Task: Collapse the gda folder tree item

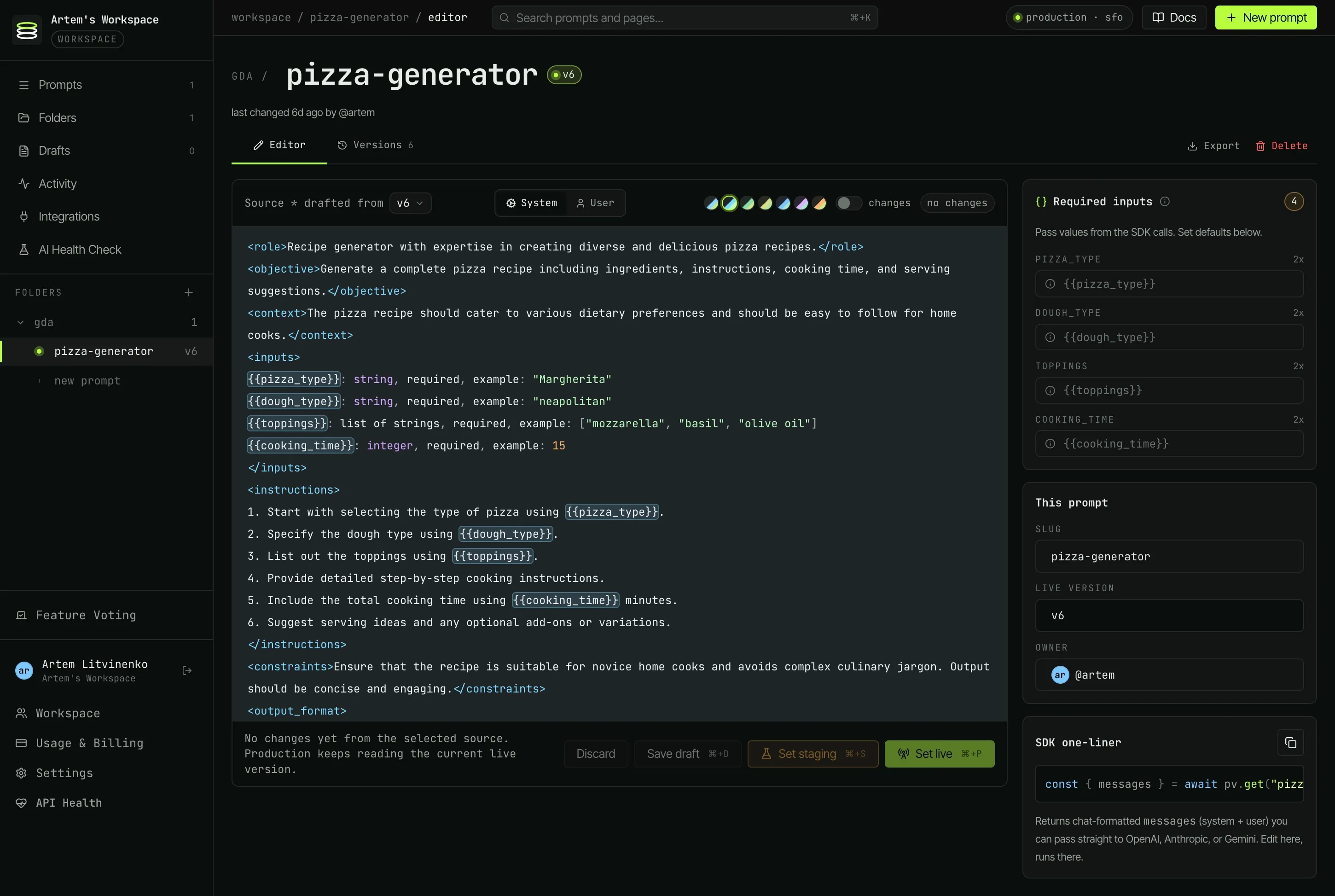Action: point(21,322)
